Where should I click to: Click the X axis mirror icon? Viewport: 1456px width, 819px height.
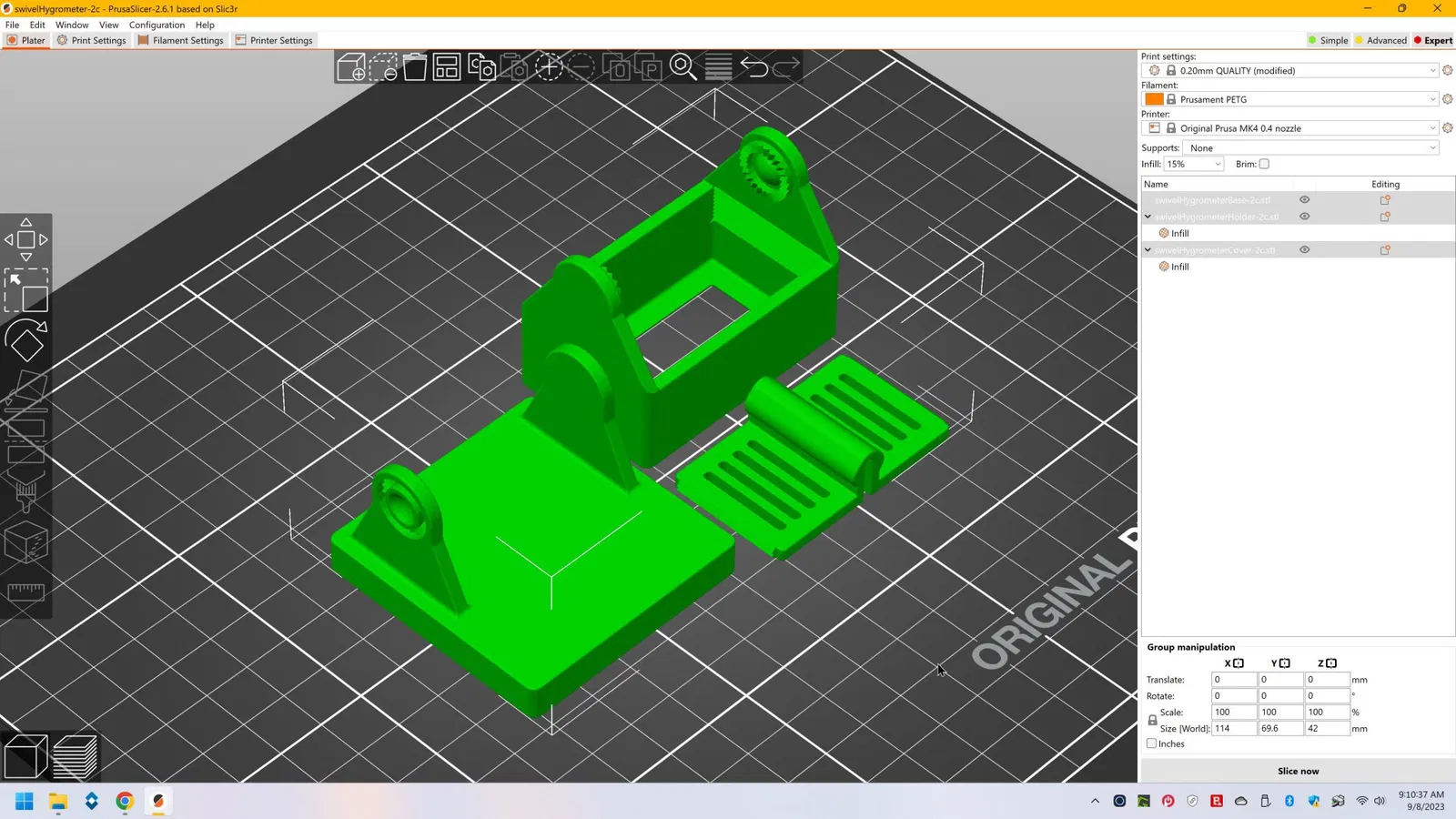click(1239, 663)
